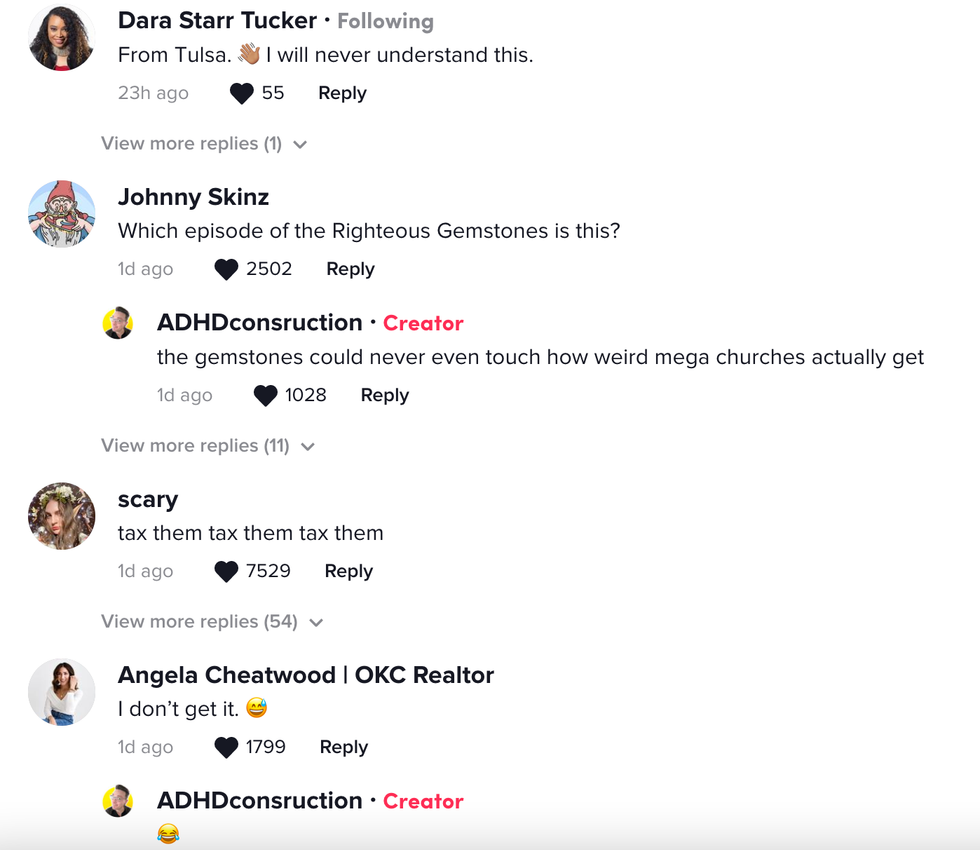Click the Creator badge next to ADHDconsruction

[x=423, y=322]
